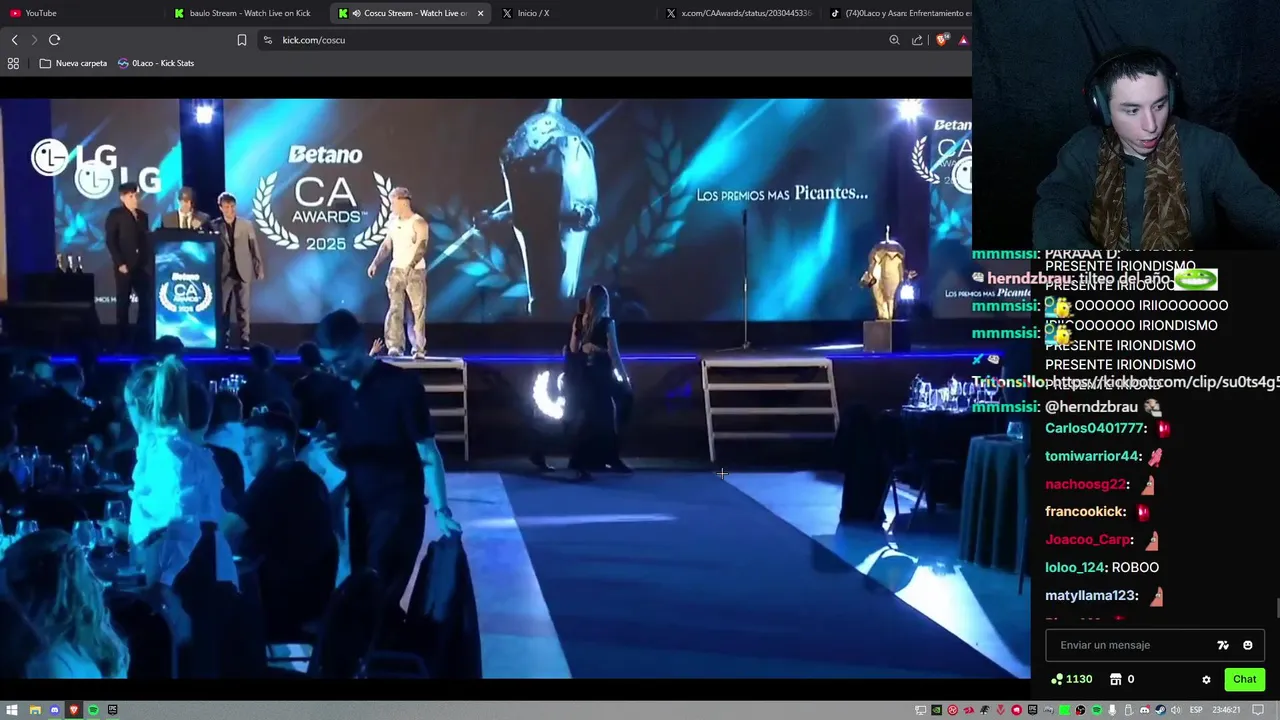Open chat settings gear

tap(1206, 679)
